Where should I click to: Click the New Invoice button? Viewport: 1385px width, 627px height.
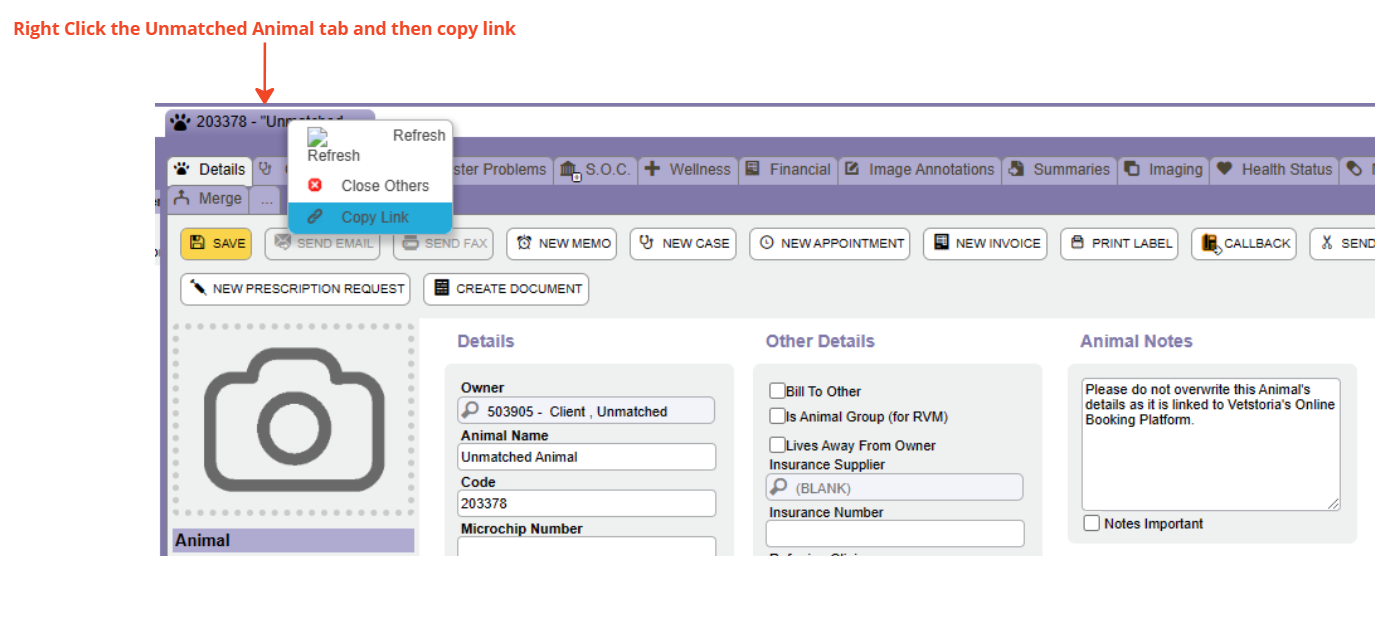point(985,243)
